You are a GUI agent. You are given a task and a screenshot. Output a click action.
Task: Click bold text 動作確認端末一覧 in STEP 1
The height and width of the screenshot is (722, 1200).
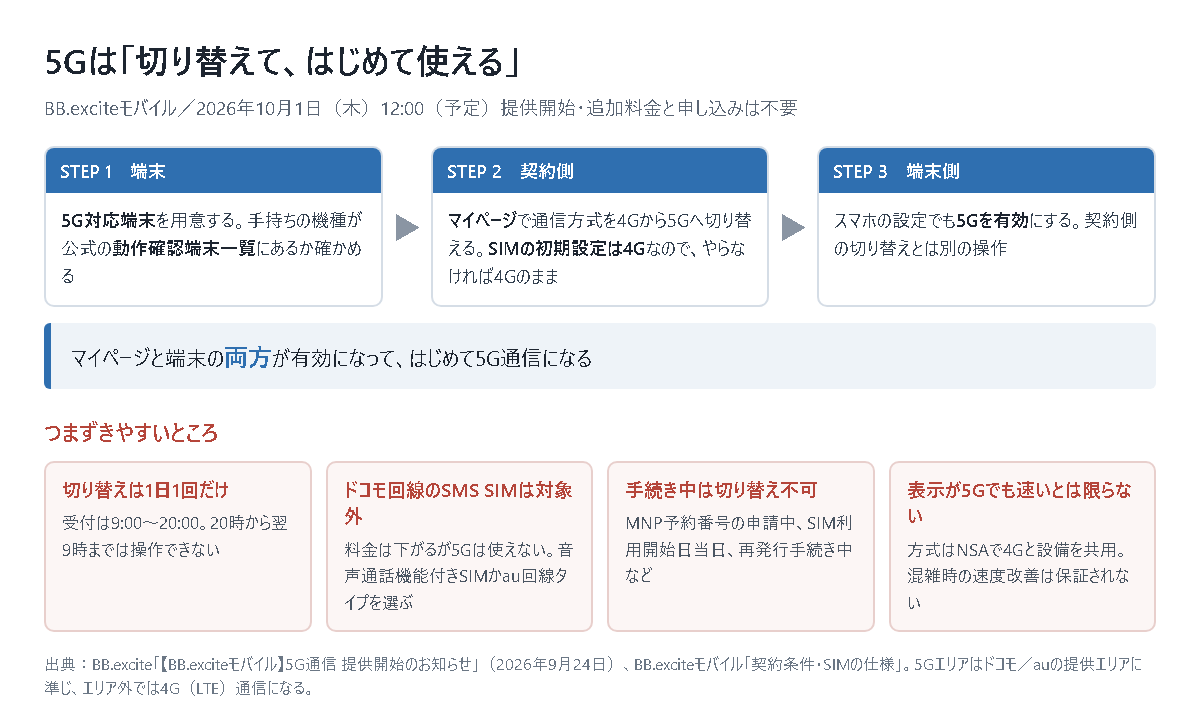[x=184, y=248]
